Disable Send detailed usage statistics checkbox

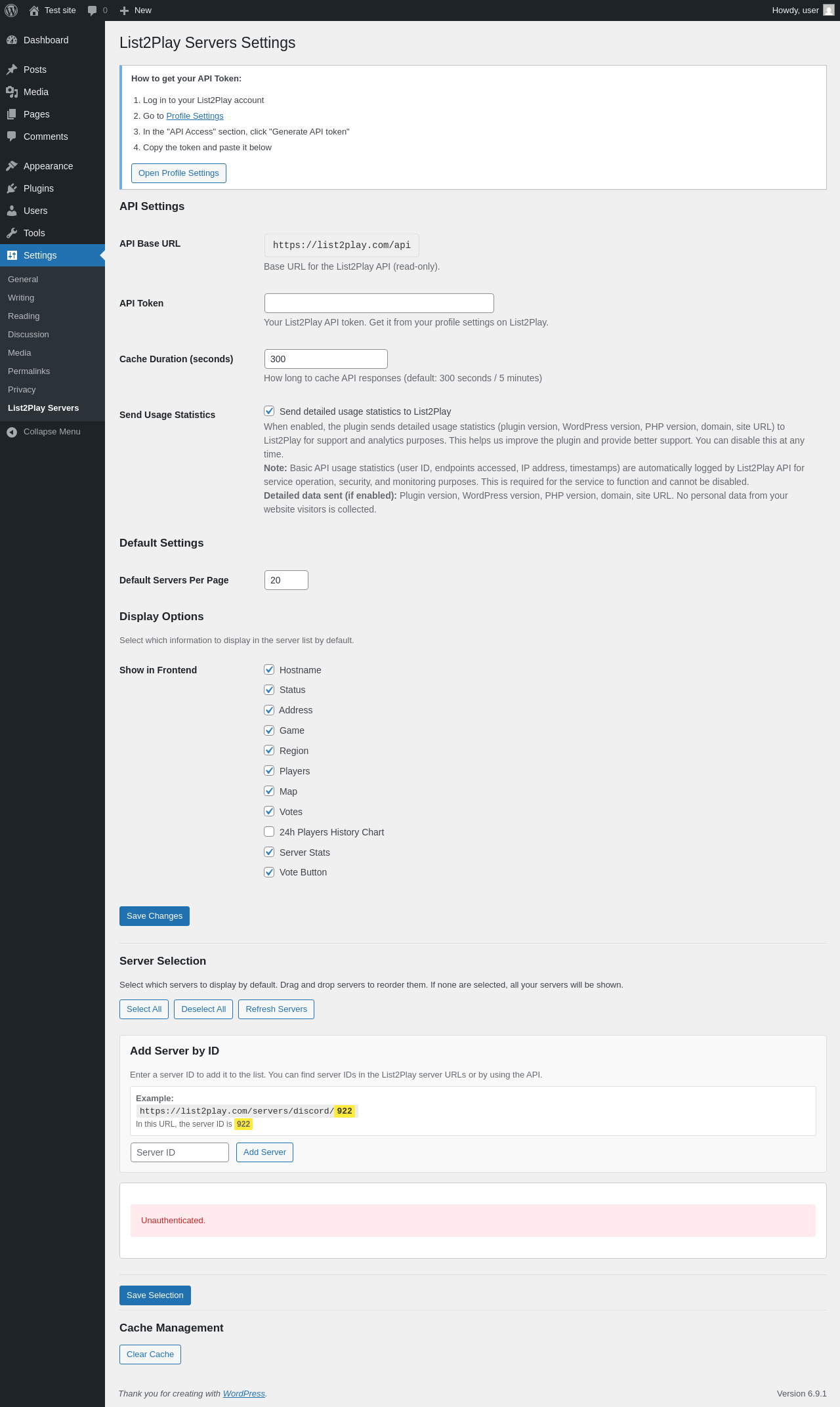click(269, 411)
